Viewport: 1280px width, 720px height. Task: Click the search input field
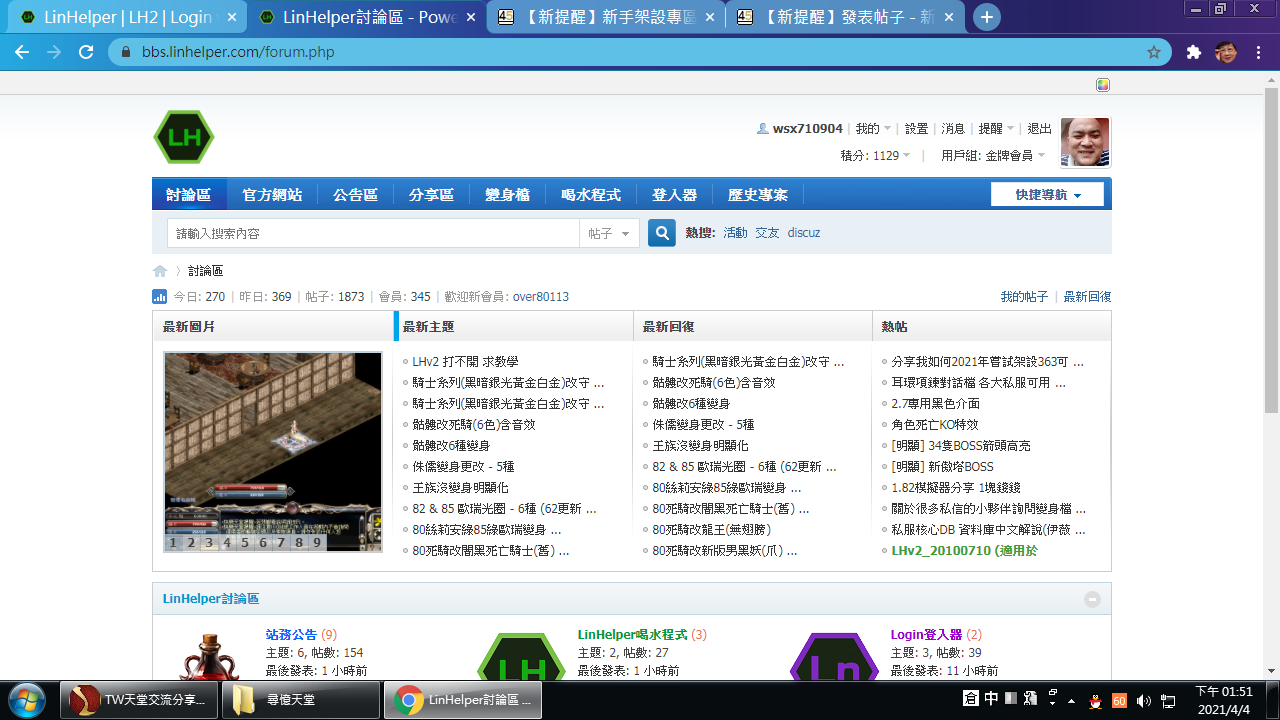[x=373, y=234]
